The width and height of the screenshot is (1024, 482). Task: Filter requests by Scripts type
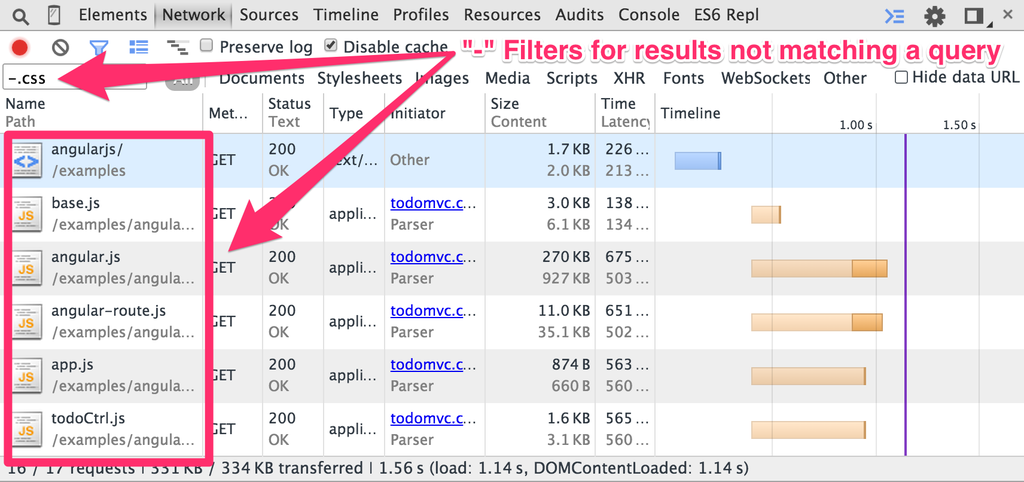click(x=572, y=78)
